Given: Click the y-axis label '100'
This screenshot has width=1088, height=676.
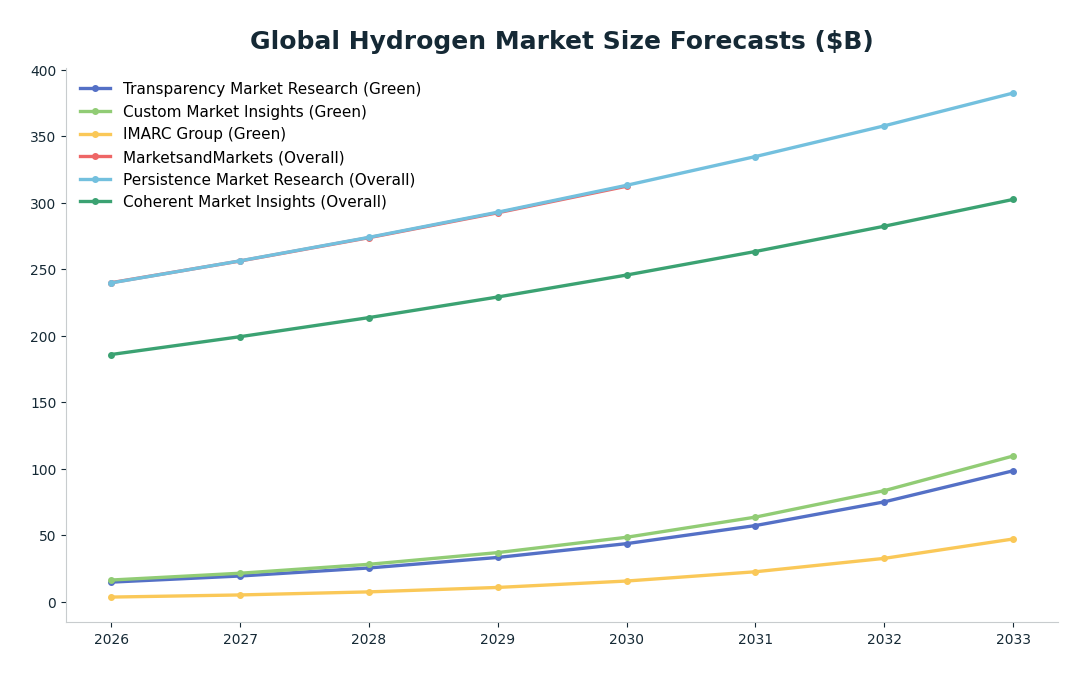Looking at the screenshot, I should point(44,470).
